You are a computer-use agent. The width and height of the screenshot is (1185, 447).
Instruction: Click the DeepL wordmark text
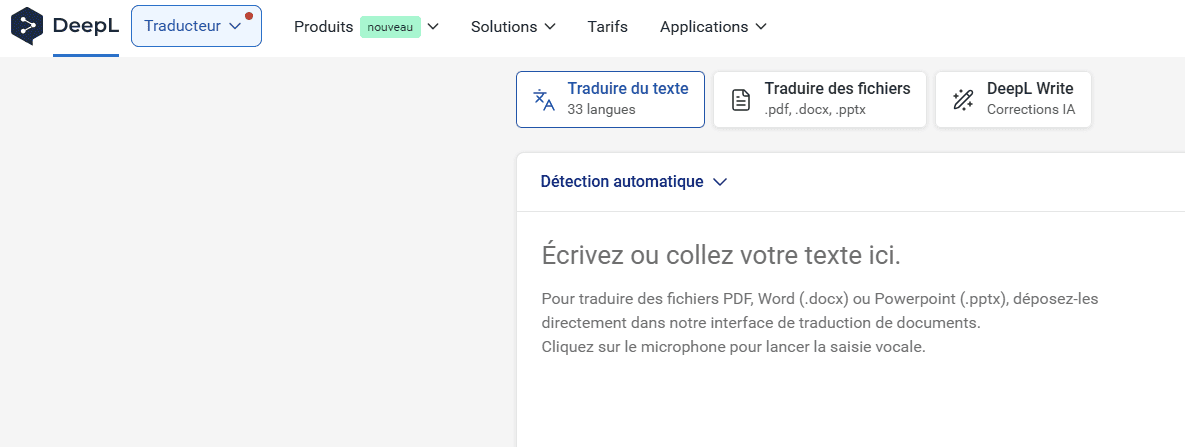85,26
